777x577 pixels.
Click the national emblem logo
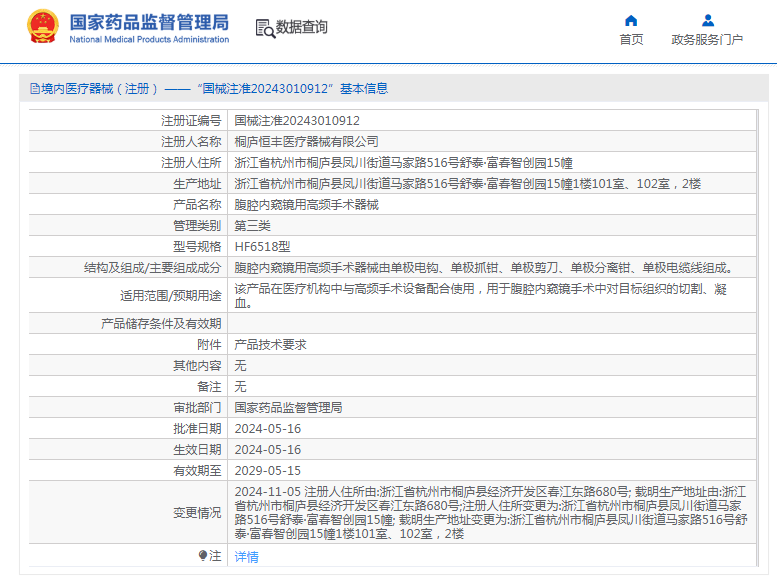(43, 27)
